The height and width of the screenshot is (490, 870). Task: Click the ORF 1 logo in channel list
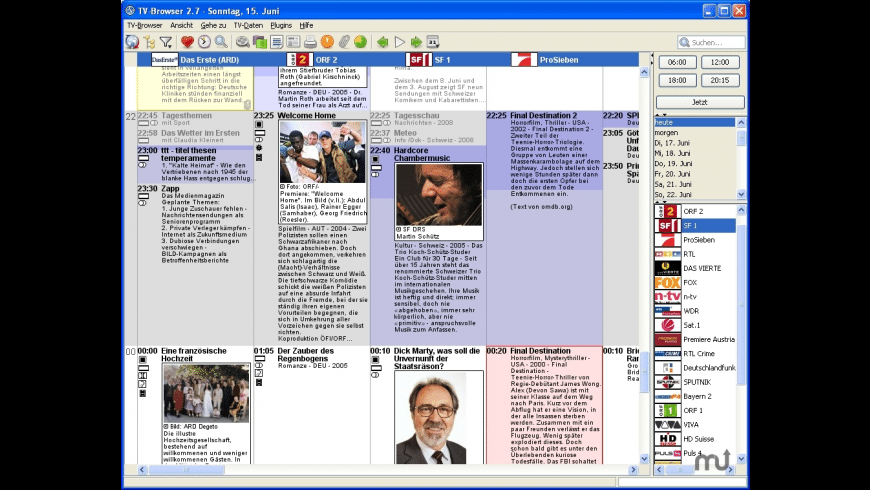pyautogui.click(x=667, y=411)
